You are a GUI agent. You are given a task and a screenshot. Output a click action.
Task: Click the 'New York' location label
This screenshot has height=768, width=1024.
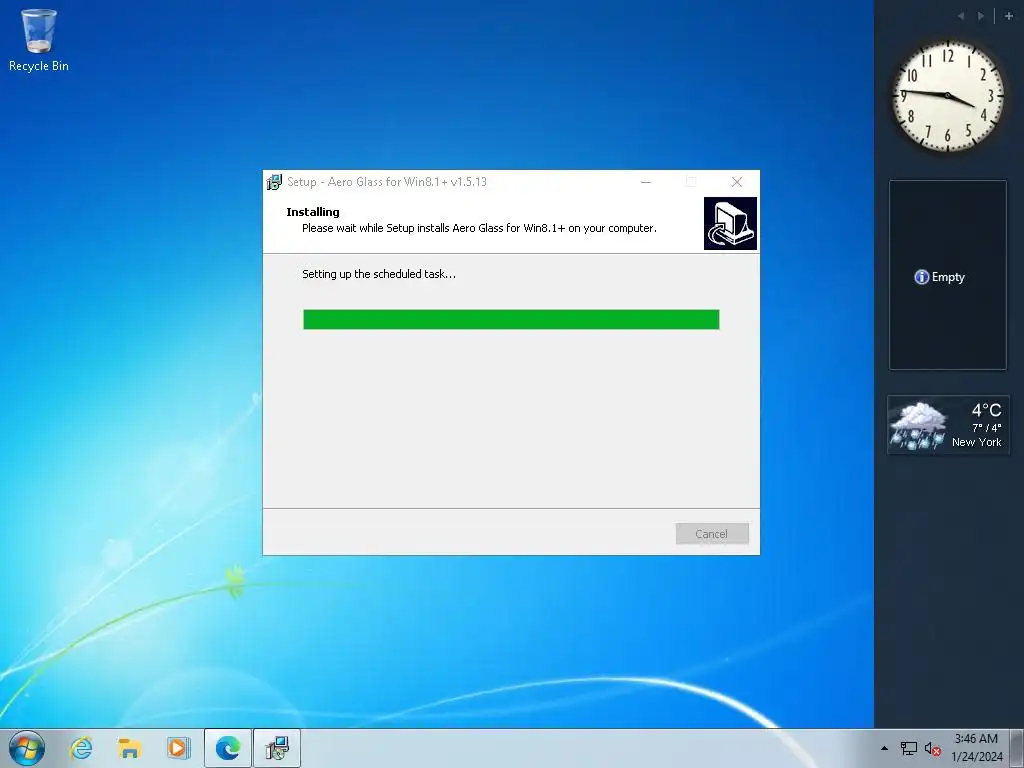tap(976, 442)
